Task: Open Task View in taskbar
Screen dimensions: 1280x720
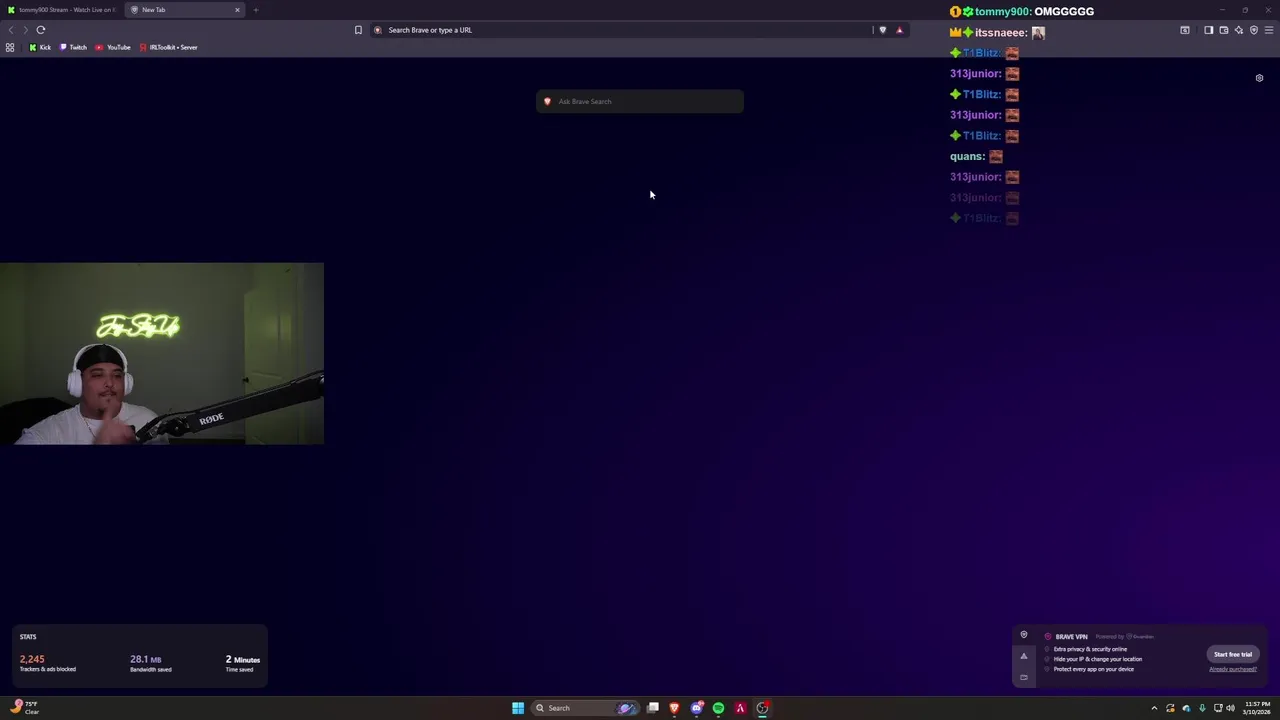Action: pos(653,708)
